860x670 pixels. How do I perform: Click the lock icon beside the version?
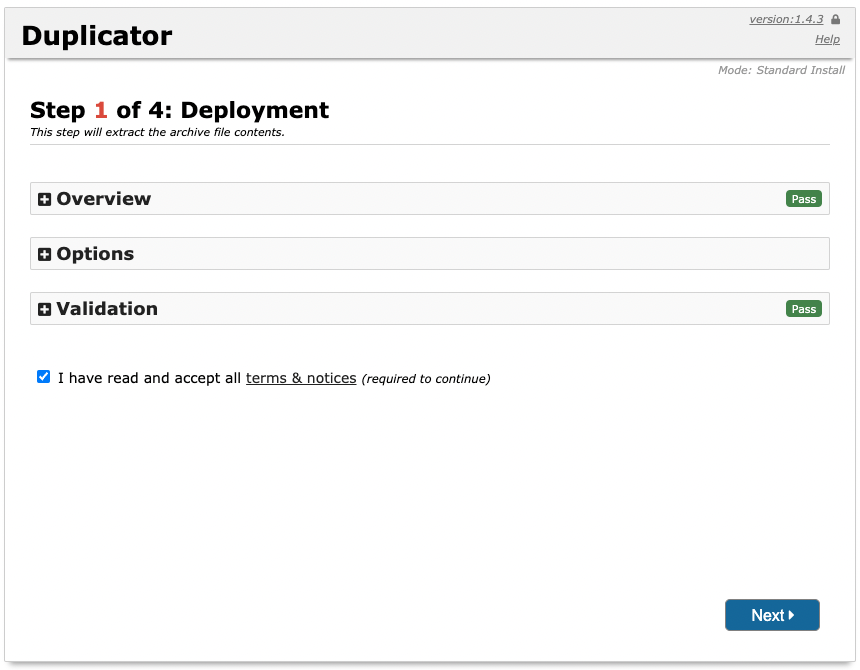click(835, 19)
